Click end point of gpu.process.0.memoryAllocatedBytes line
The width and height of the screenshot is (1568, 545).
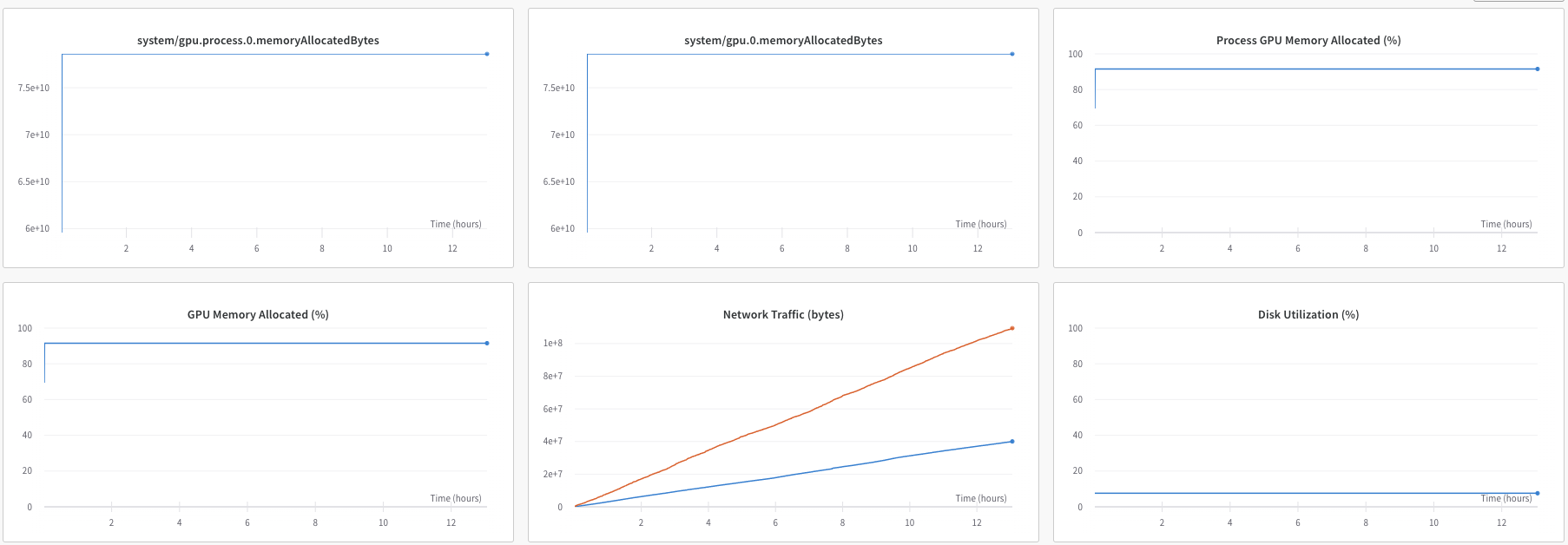[x=487, y=54]
